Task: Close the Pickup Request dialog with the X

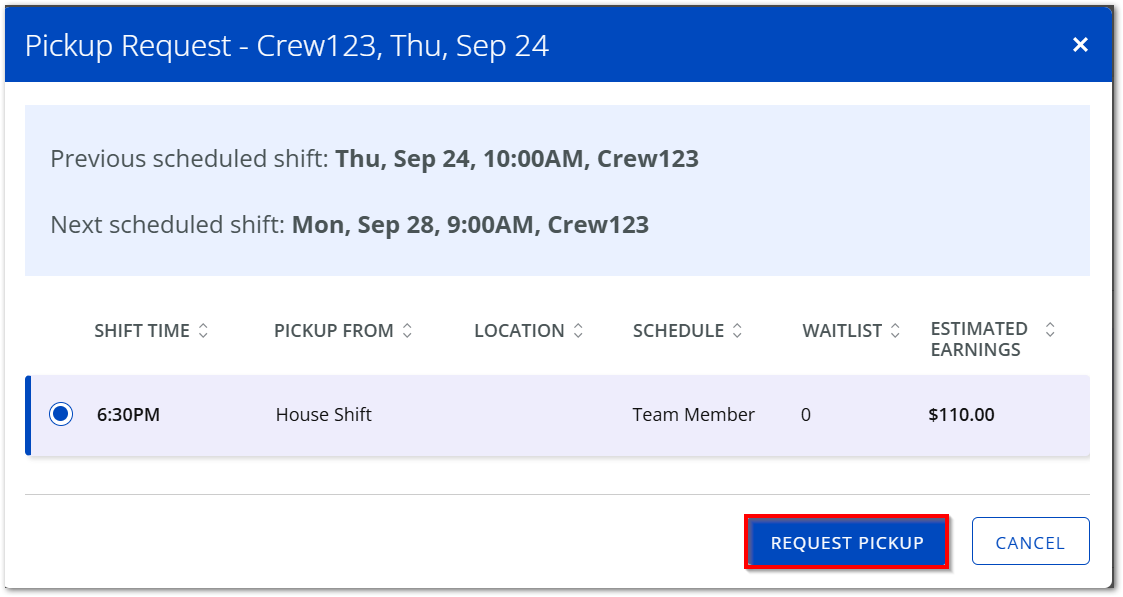Action: [x=1080, y=45]
